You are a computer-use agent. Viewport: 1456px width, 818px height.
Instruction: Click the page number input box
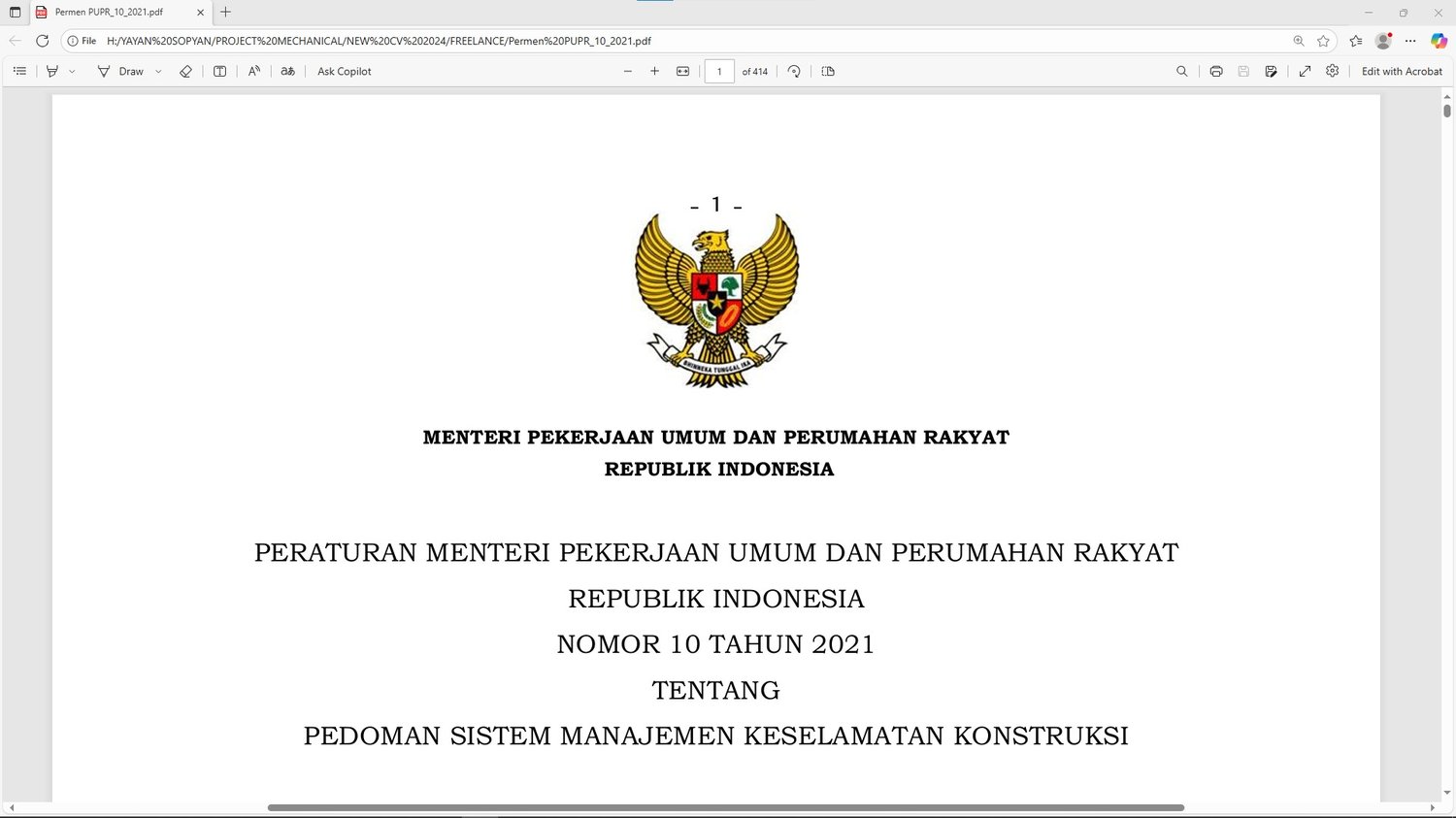pos(719,71)
